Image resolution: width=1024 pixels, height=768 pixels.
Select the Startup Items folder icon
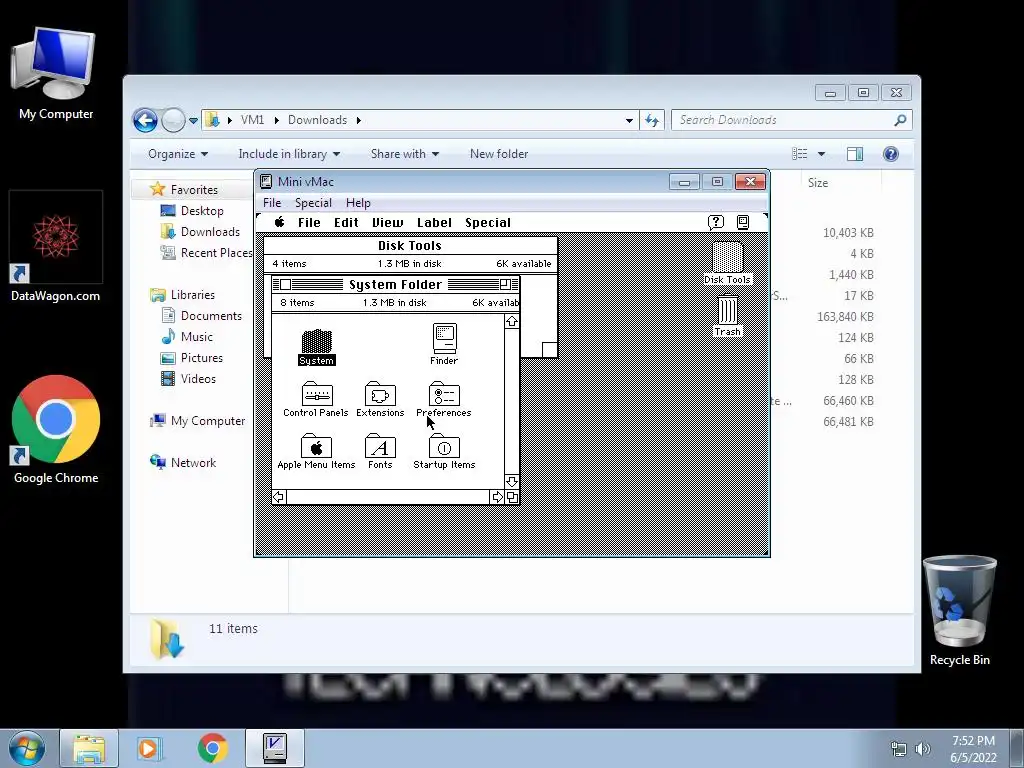pyautogui.click(x=444, y=446)
